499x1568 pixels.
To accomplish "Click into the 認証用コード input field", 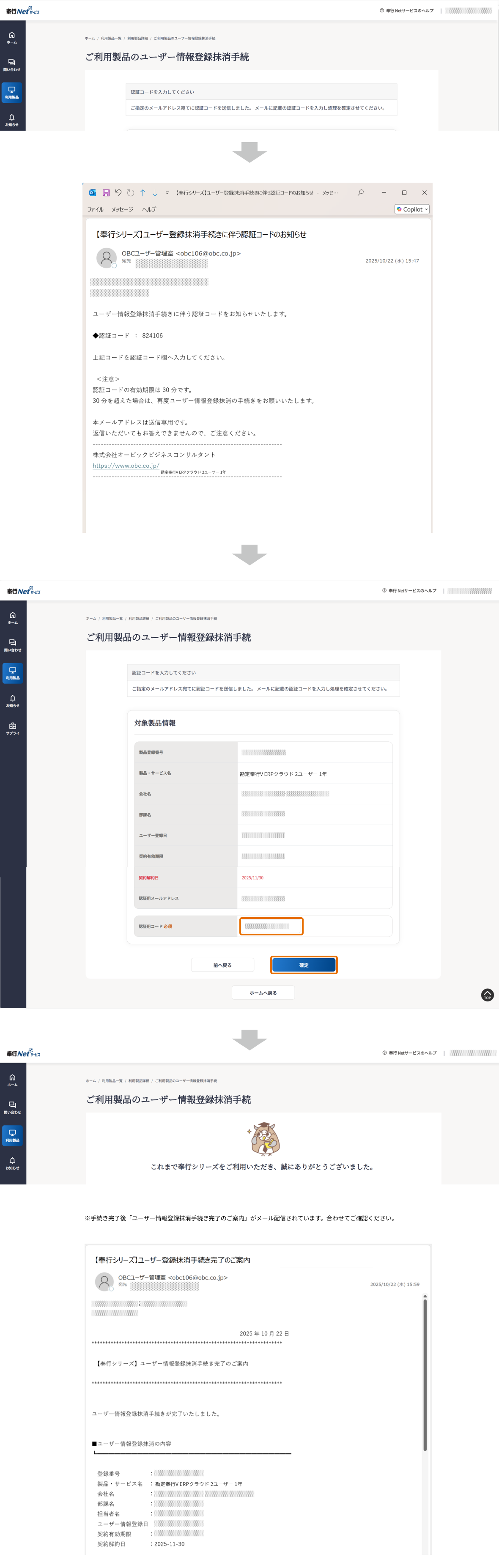I will pyautogui.click(x=271, y=926).
